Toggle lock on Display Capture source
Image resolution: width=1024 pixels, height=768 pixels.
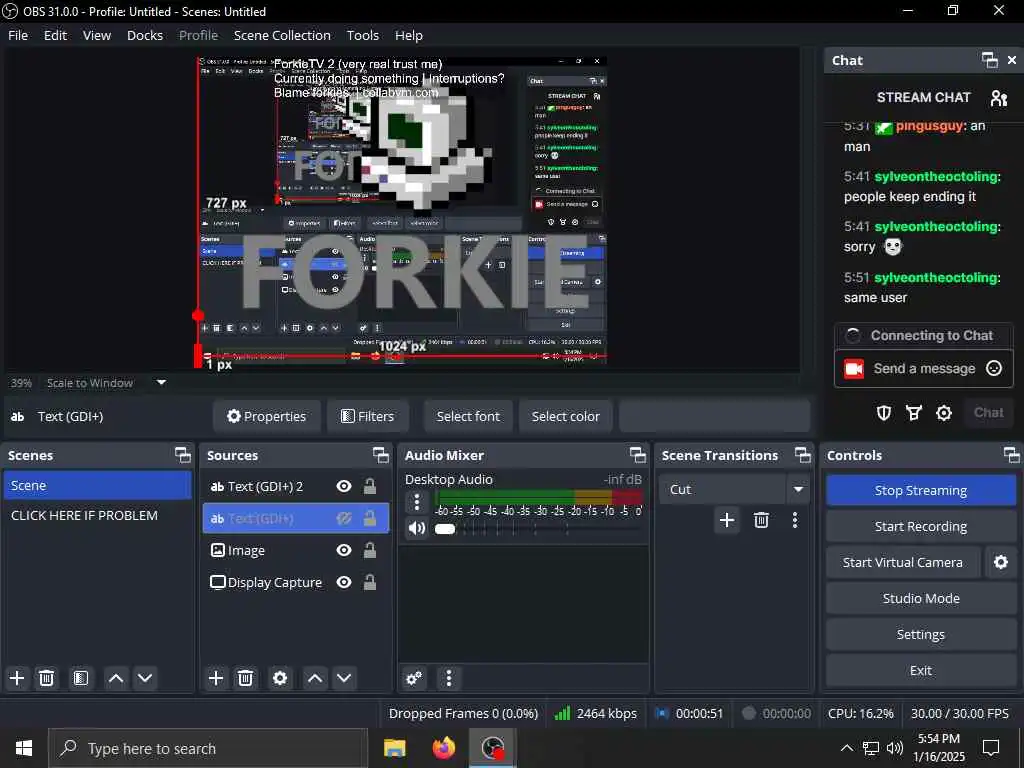[x=370, y=582]
